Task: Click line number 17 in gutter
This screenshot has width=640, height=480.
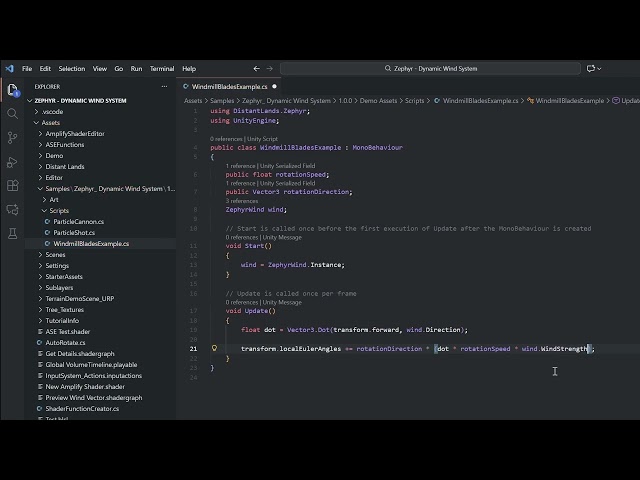Action: point(193,311)
